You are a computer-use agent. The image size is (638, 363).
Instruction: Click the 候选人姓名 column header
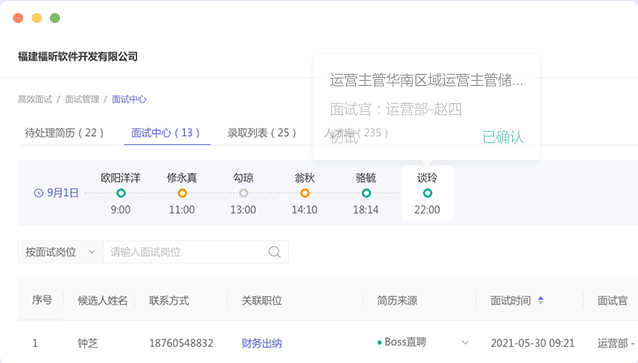(103, 300)
